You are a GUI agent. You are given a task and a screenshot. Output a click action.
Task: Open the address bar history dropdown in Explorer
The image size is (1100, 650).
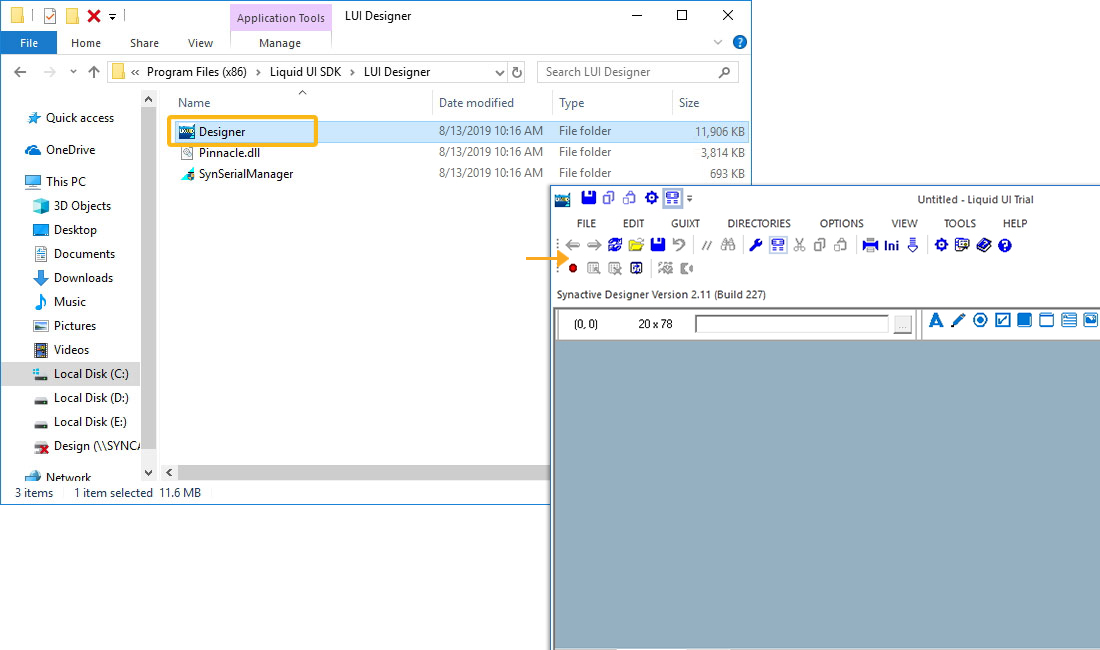click(x=499, y=72)
